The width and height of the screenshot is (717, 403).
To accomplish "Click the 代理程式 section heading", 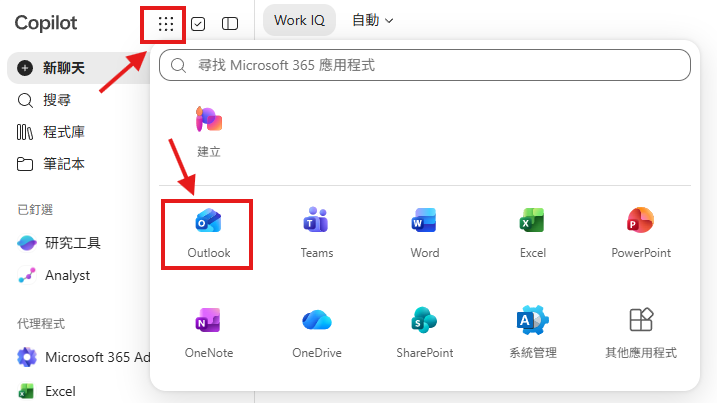I will coord(41,324).
